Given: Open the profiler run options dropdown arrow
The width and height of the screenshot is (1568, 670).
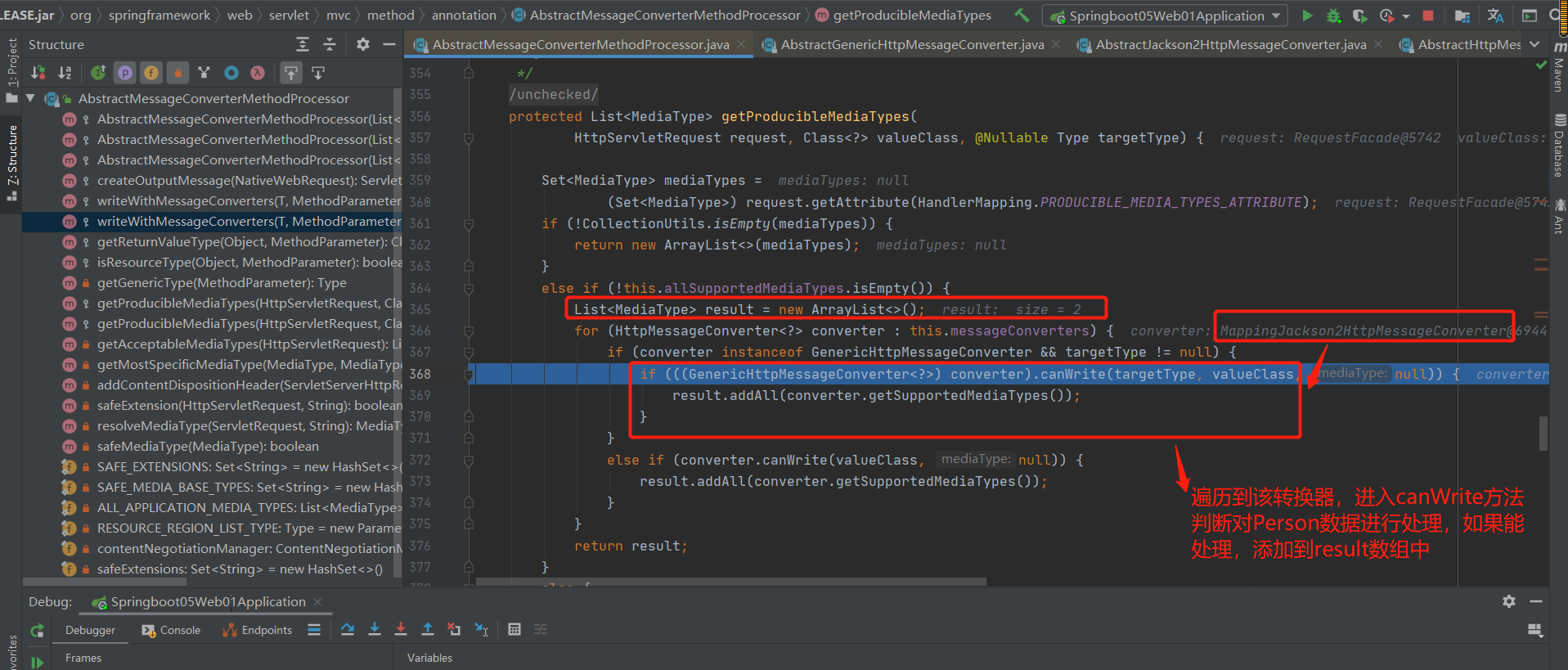Looking at the screenshot, I should [x=1405, y=16].
